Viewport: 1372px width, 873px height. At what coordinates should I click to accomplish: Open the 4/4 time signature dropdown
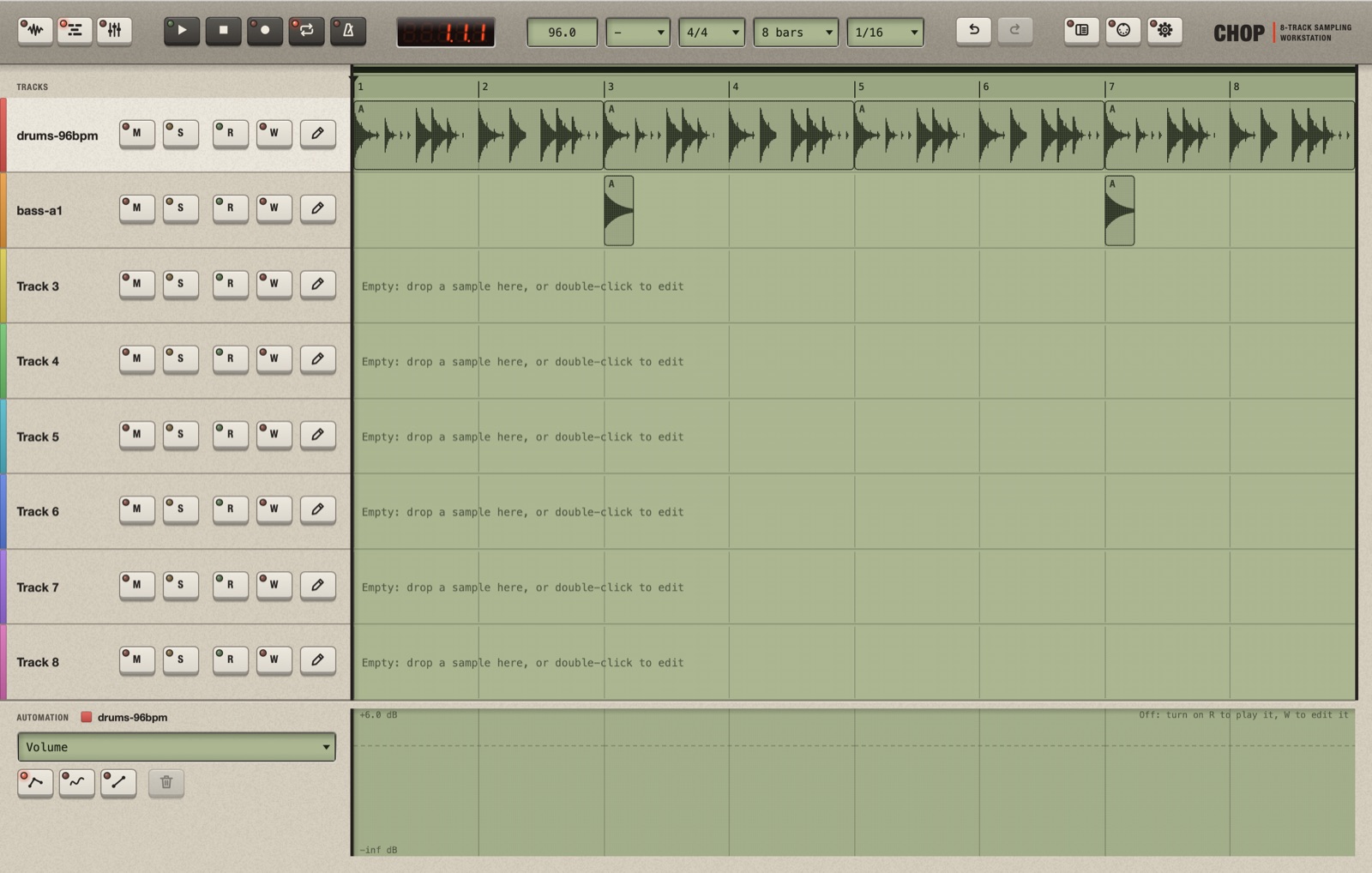pos(712,33)
